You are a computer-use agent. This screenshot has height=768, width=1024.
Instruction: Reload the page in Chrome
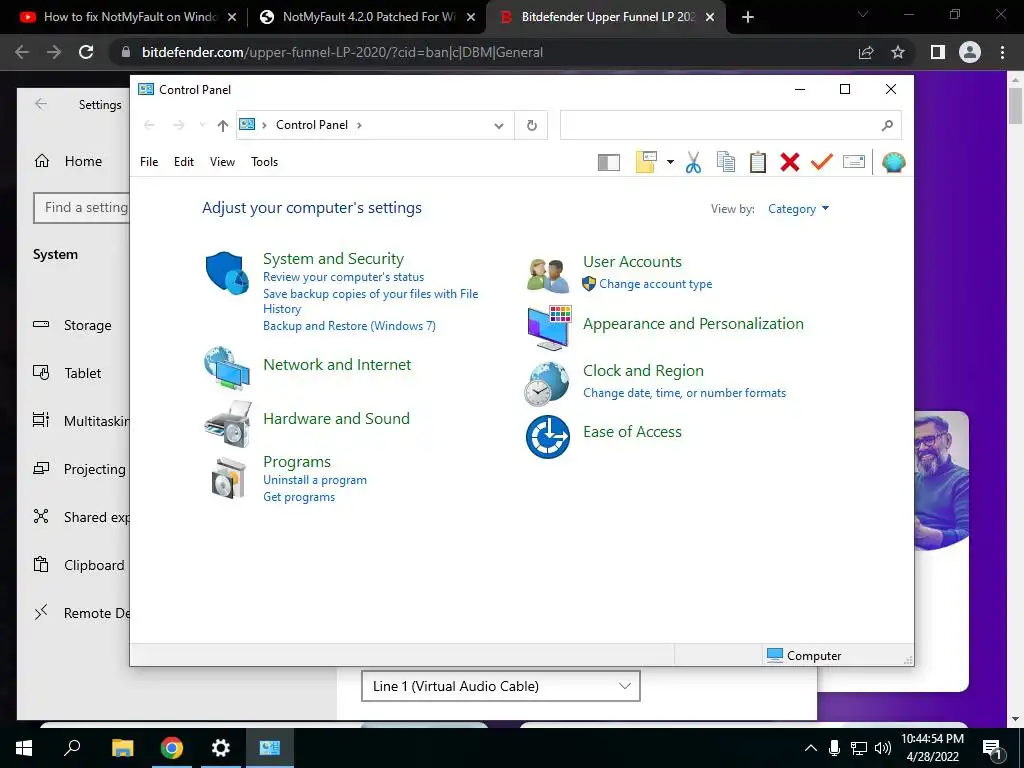click(86, 52)
